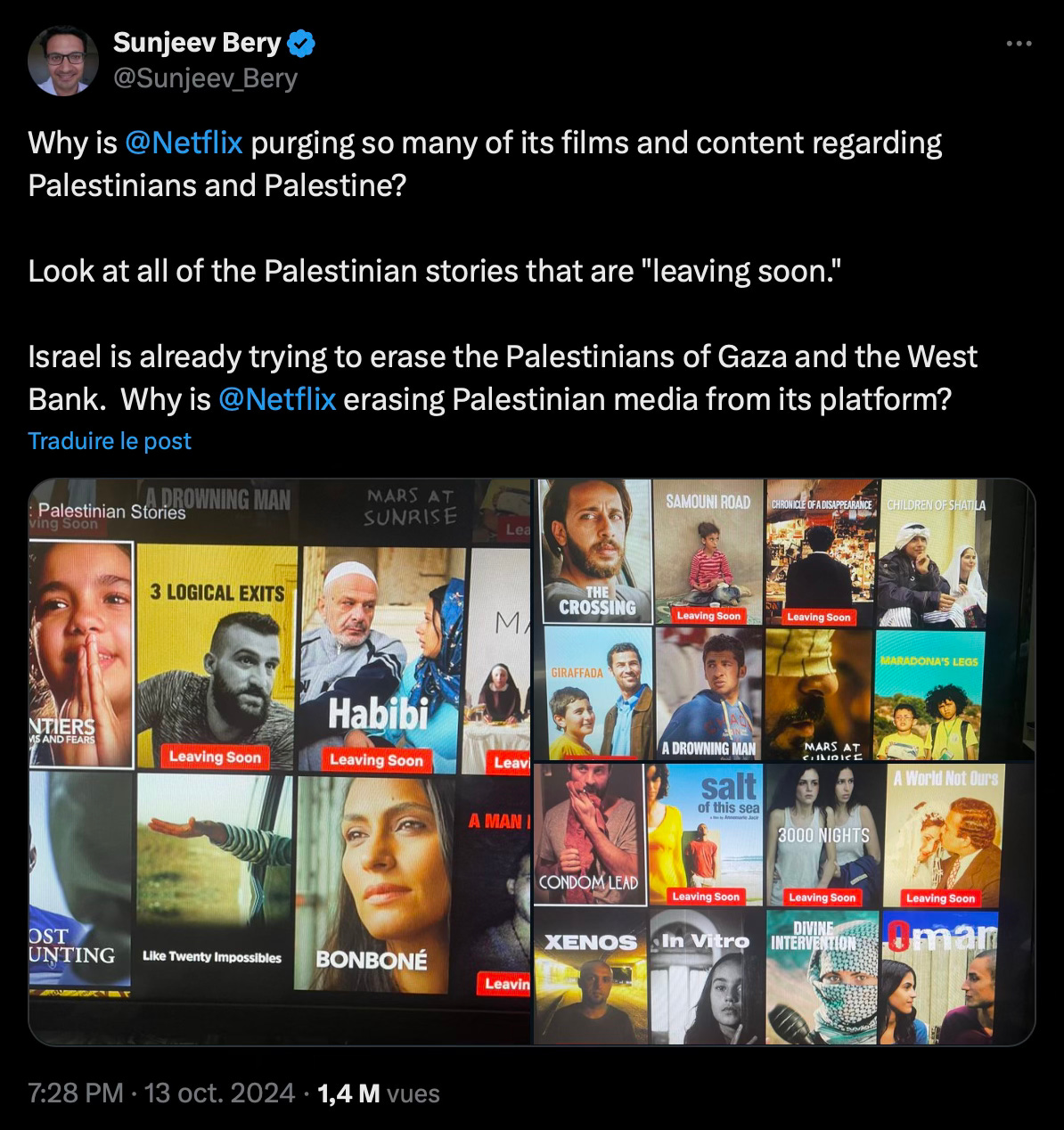
Task: Open the left Palestinian Stories photo
Action: pyautogui.click(x=280, y=762)
